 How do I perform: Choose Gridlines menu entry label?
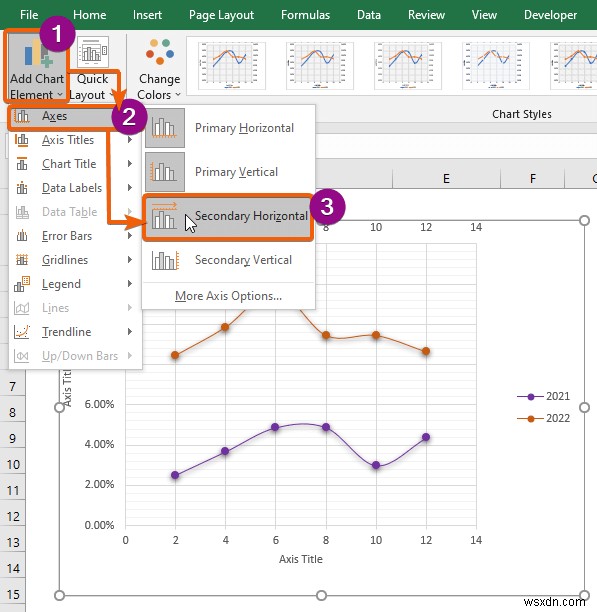(65, 260)
